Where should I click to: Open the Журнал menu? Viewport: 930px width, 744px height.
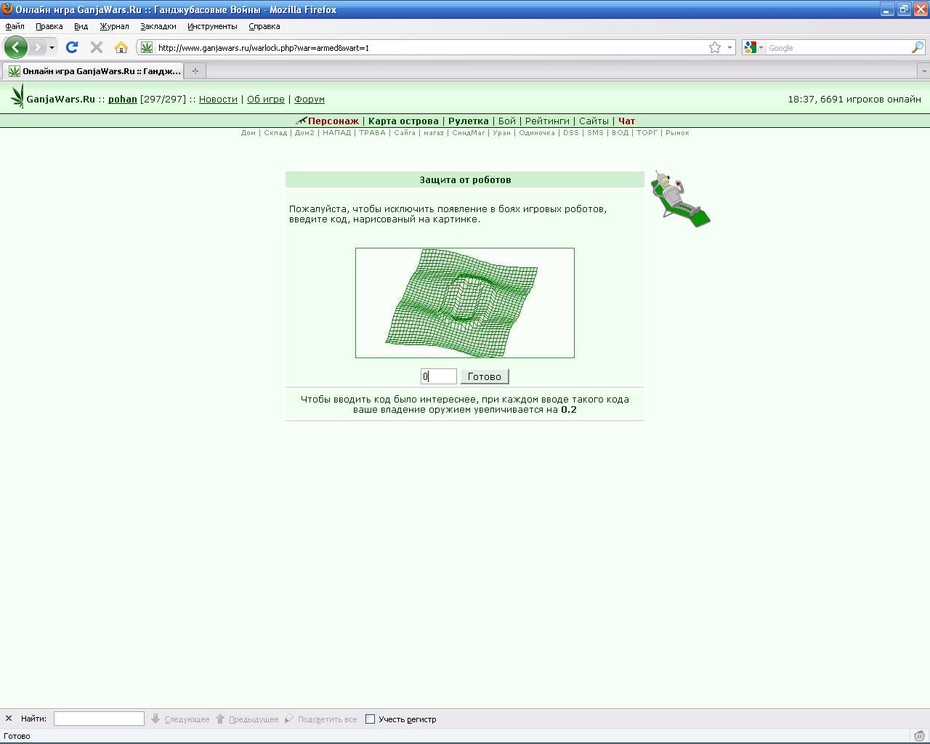114,26
